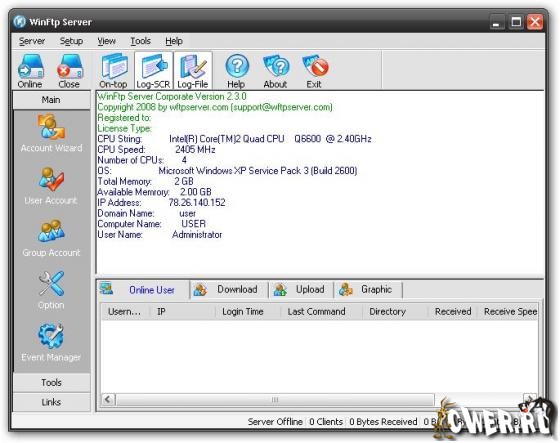Click 0 Bytes Received status entry
Image resolution: width=560 pixels, height=443 pixels.
[x=383, y=422]
